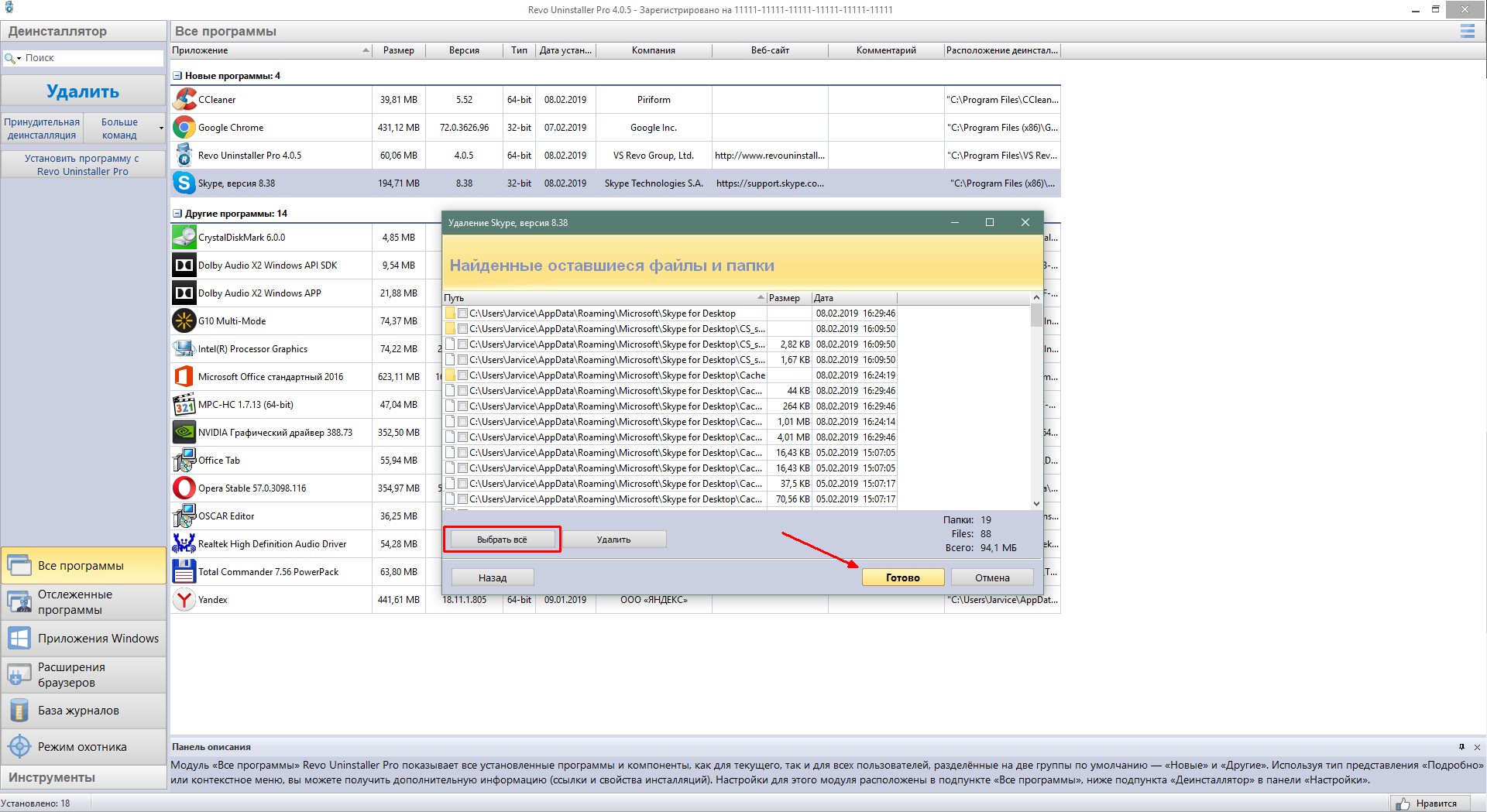The width and height of the screenshot is (1487, 812).
Task: Tick checkbox for Skype for Desktop\Cache folder
Action: pos(462,375)
